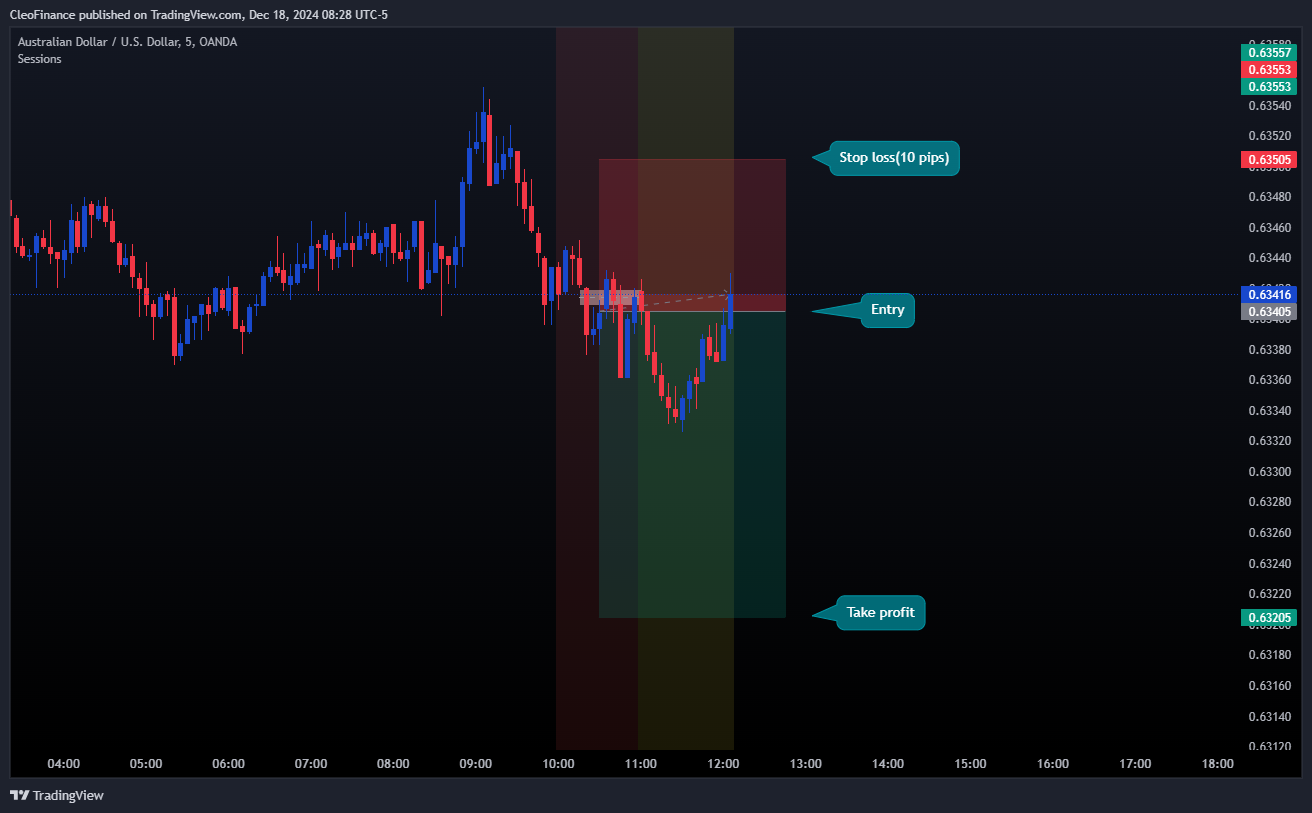Image resolution: width=1312 pixels, height=813 pixels.
Task: Click the 0.63340 price axis tick
Action: click(1269, 411)
